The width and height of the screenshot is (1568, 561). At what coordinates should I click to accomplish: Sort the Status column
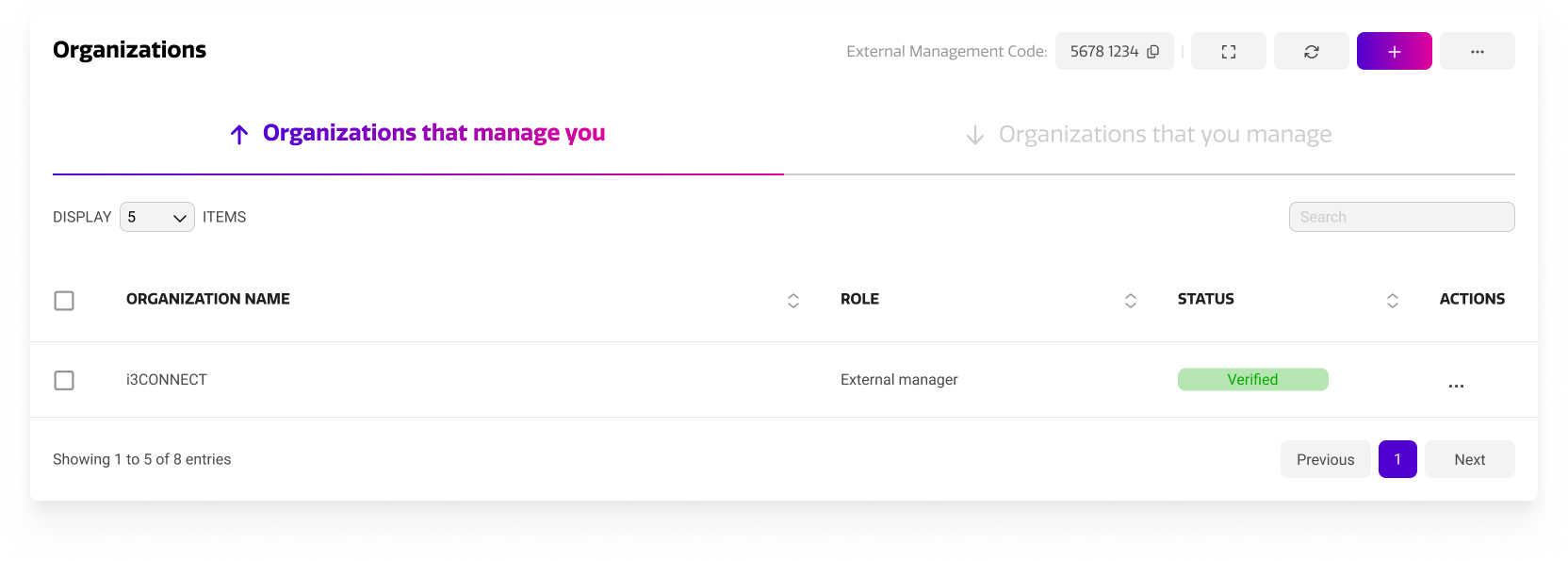click(1392, 300)
